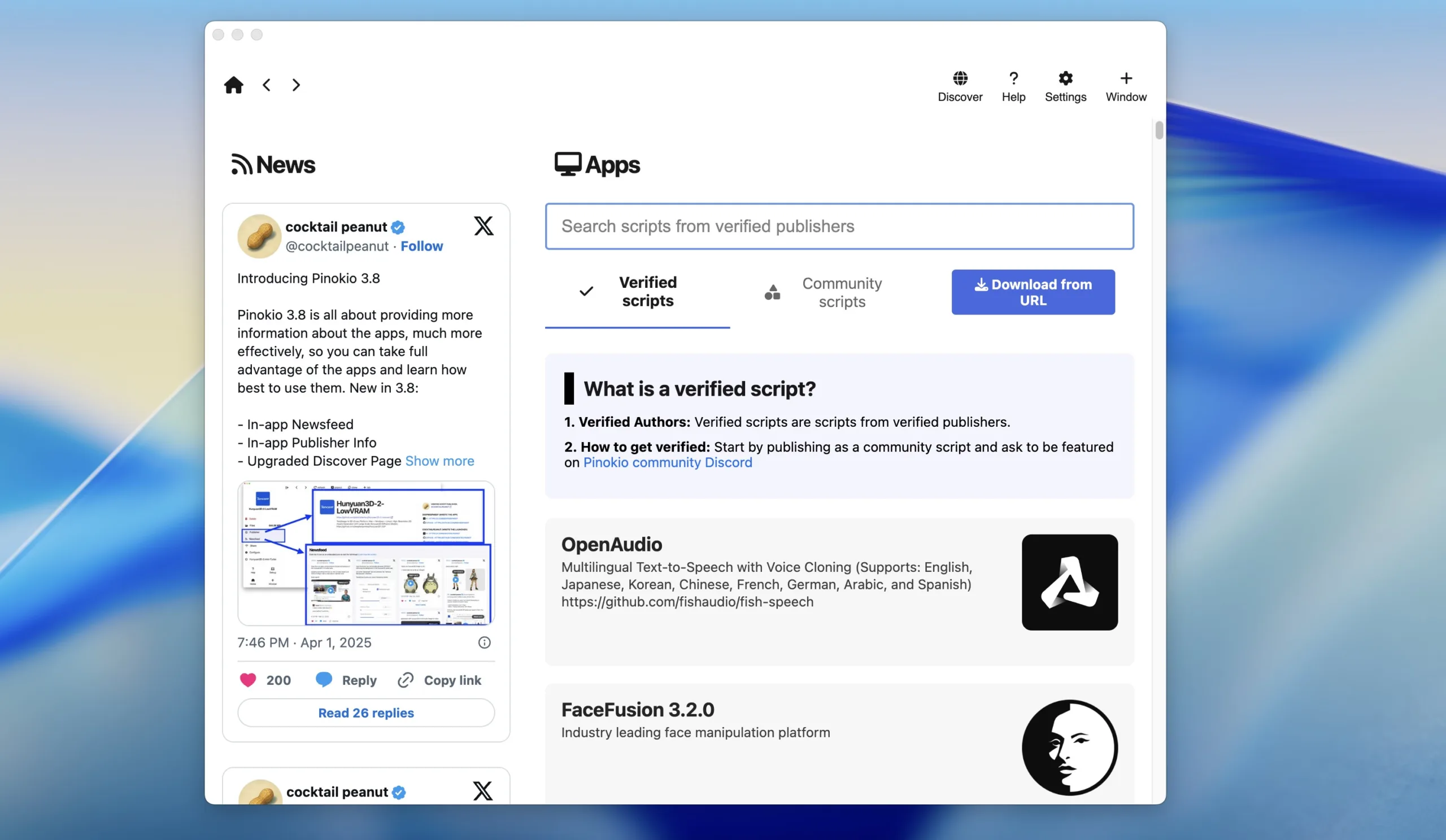Click the X logo on first tweet
This screenshot has width=1446, height=840.
pyautogui.click(x=483, y=226)
